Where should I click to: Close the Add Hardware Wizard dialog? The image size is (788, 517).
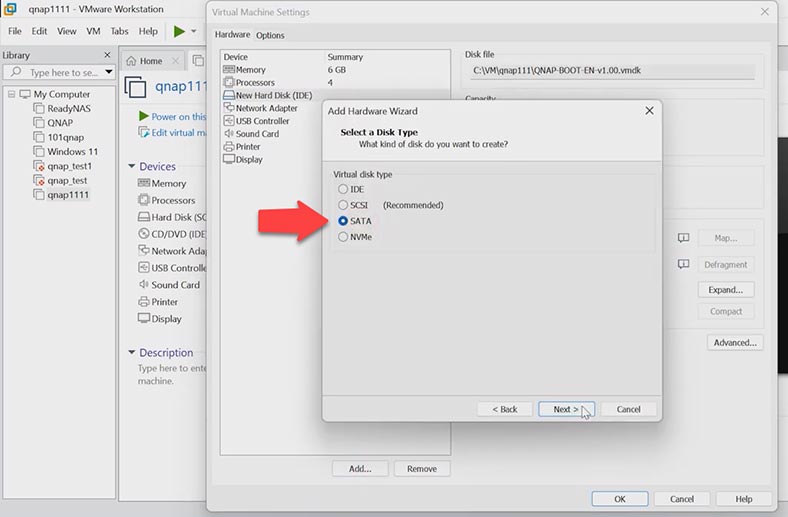click(x=649, y=111)
